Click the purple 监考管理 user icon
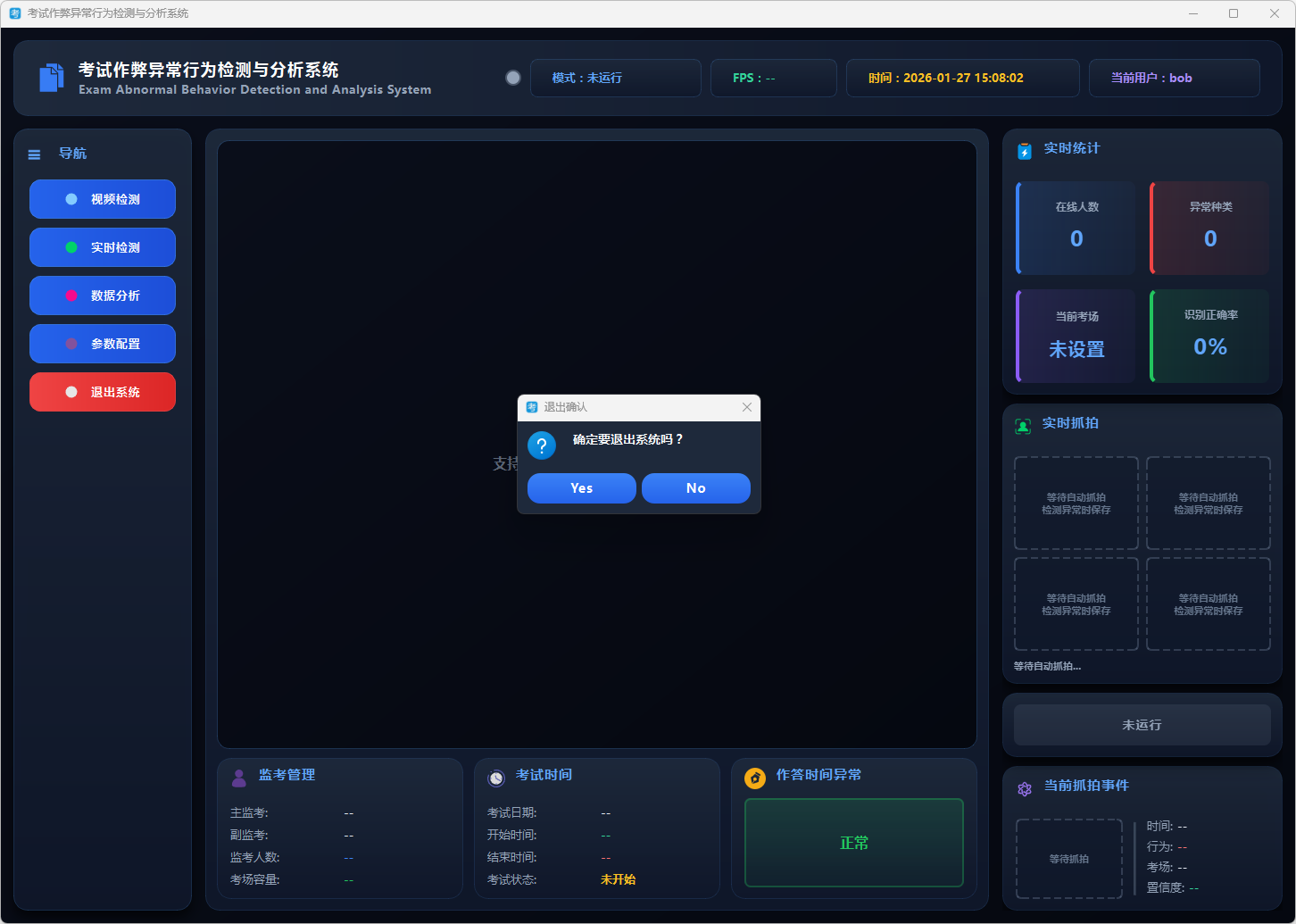This screenshot has height=924, width=1296. tap(238, 778)
